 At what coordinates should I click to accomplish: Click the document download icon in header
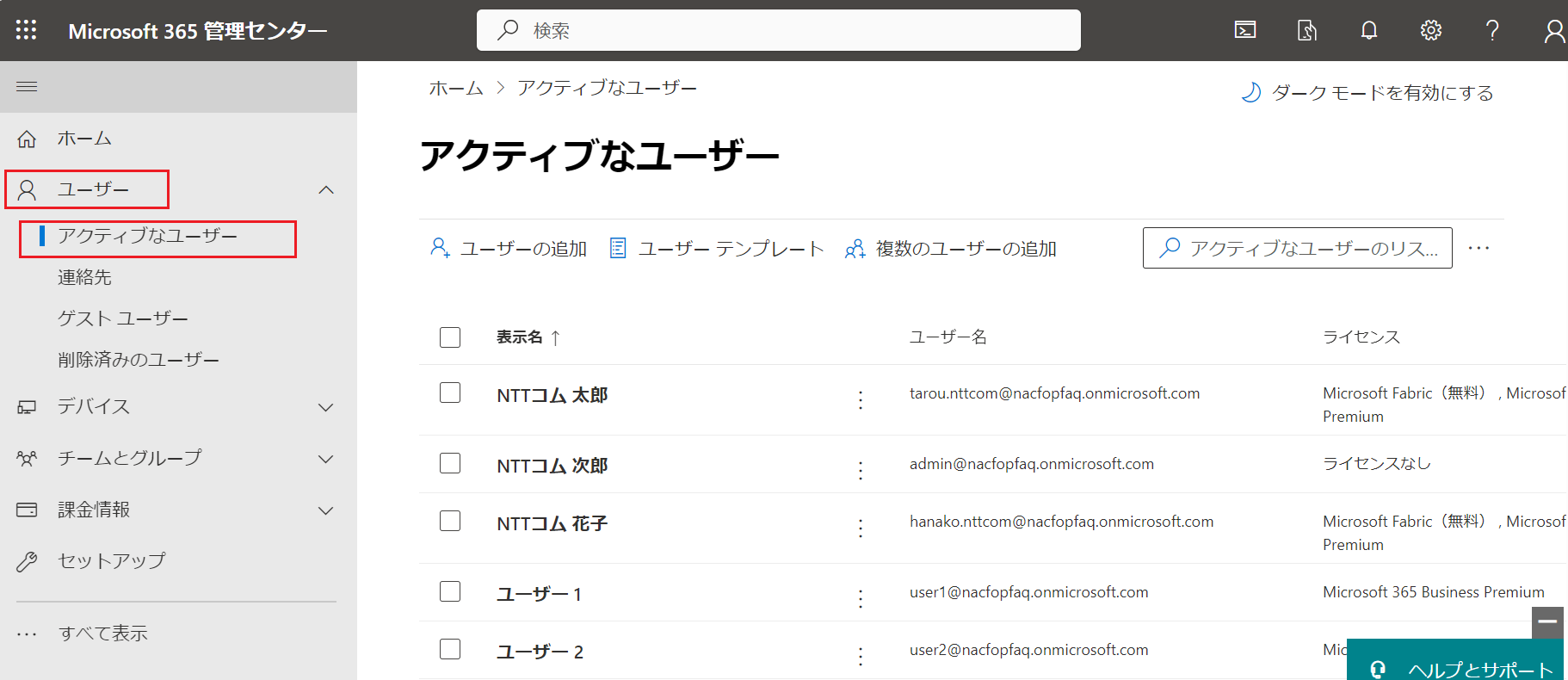(1307, 30)
